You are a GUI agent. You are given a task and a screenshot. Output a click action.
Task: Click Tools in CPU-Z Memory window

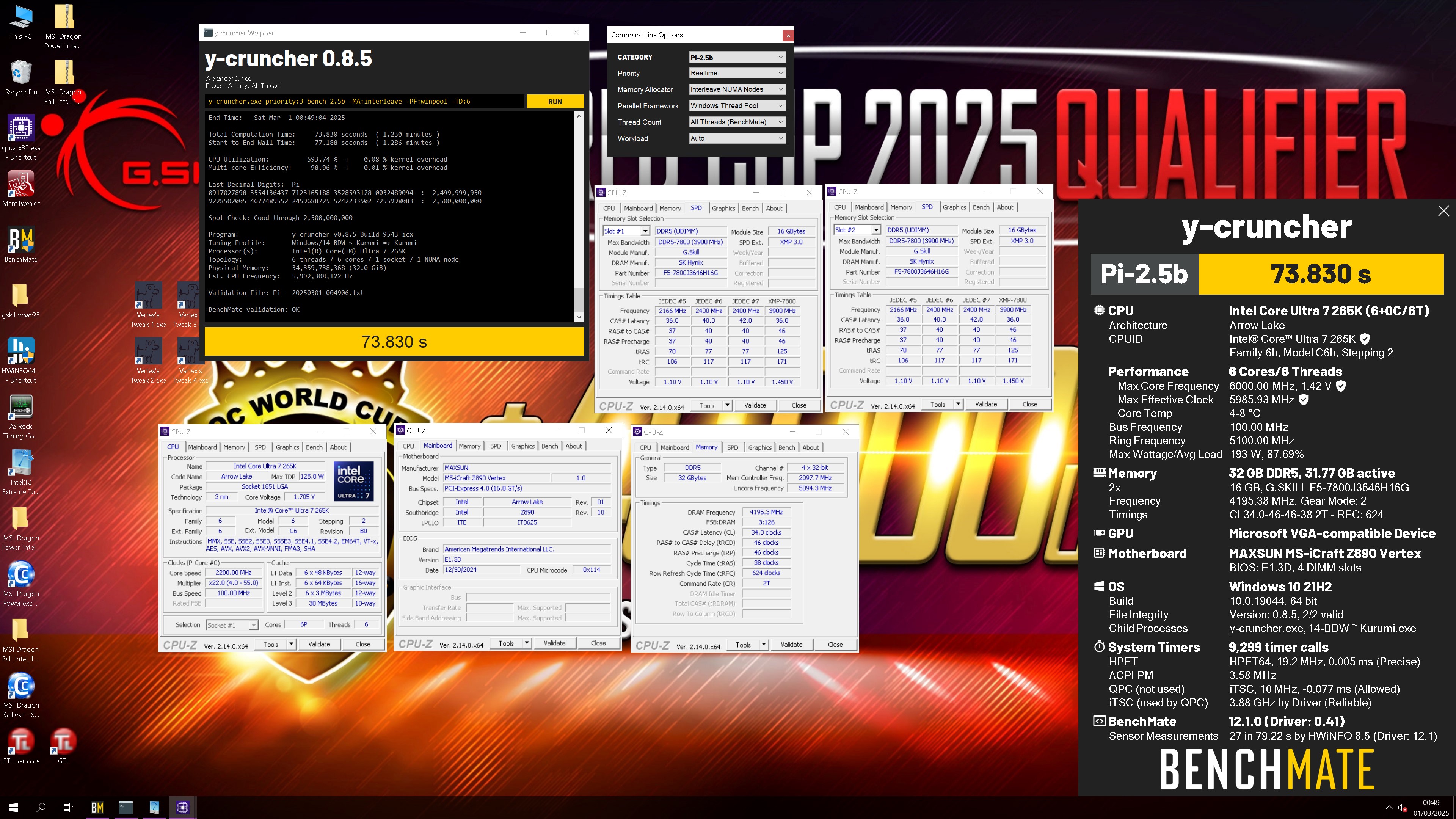pos(743,644)
